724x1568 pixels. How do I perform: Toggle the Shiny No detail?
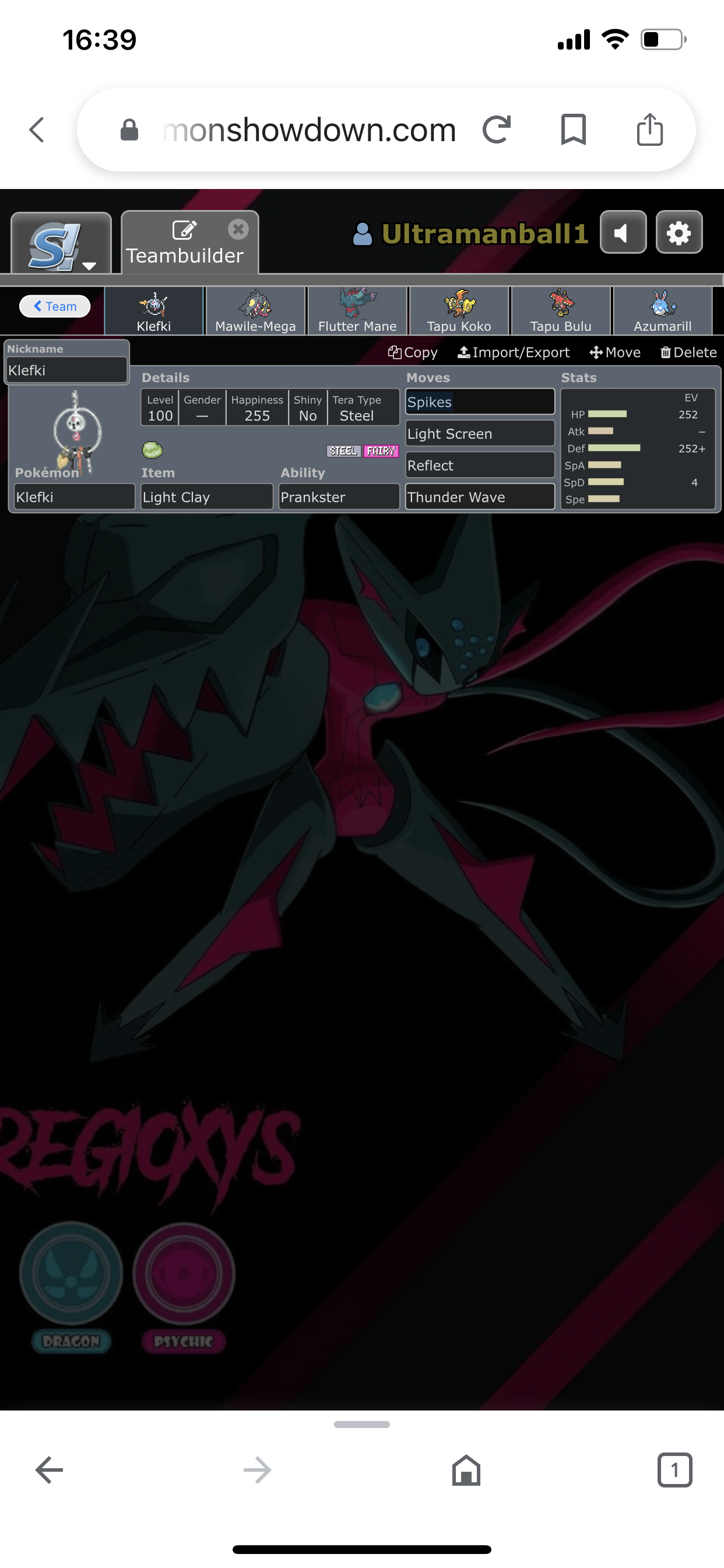click(307, 408)
